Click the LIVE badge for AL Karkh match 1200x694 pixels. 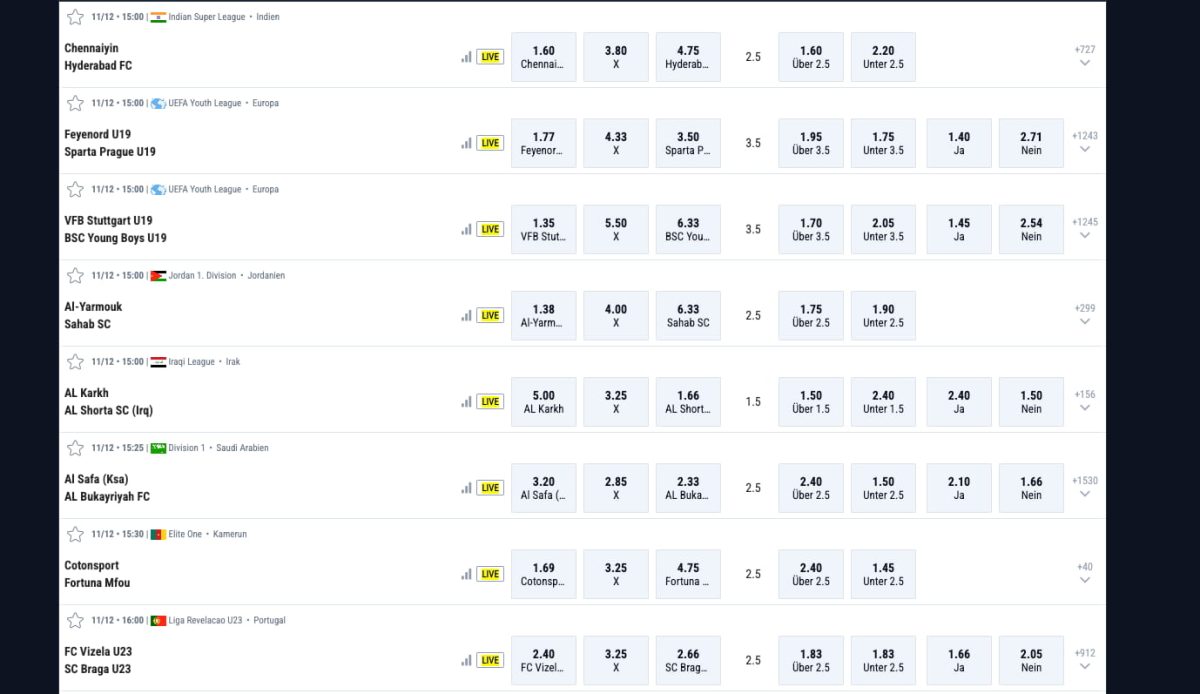point(490,402)
